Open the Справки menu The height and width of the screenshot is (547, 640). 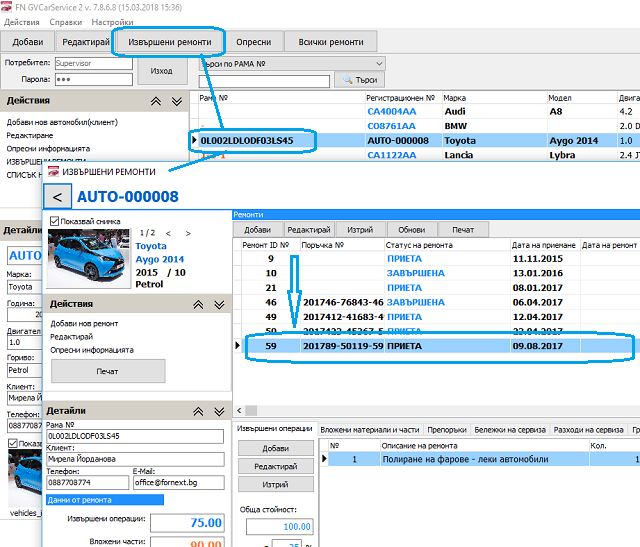(x=66, y=22)
